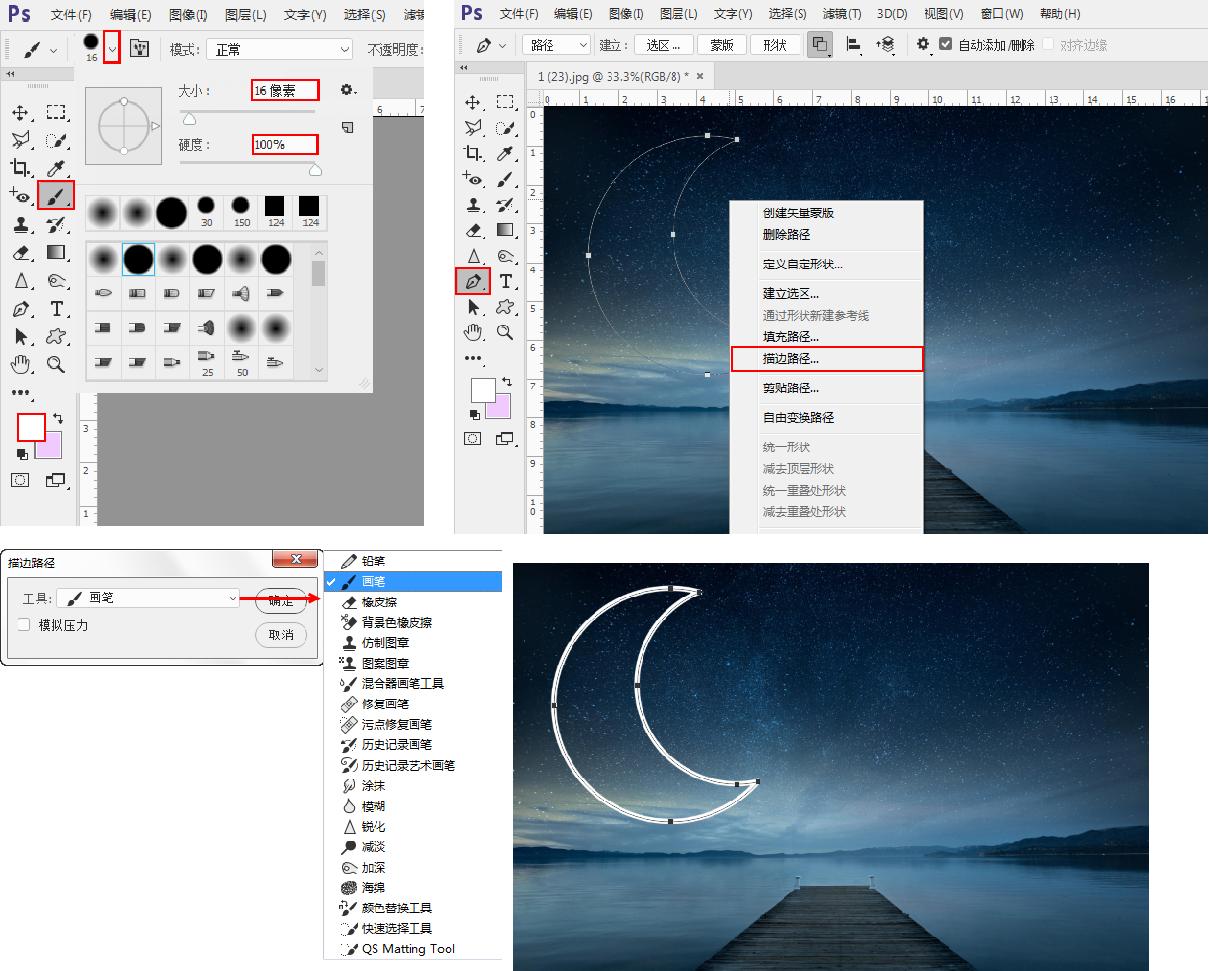The width and height of the screenshot is (1209, 971).
Task: Click the foreground color swatch
Action: 30,428
